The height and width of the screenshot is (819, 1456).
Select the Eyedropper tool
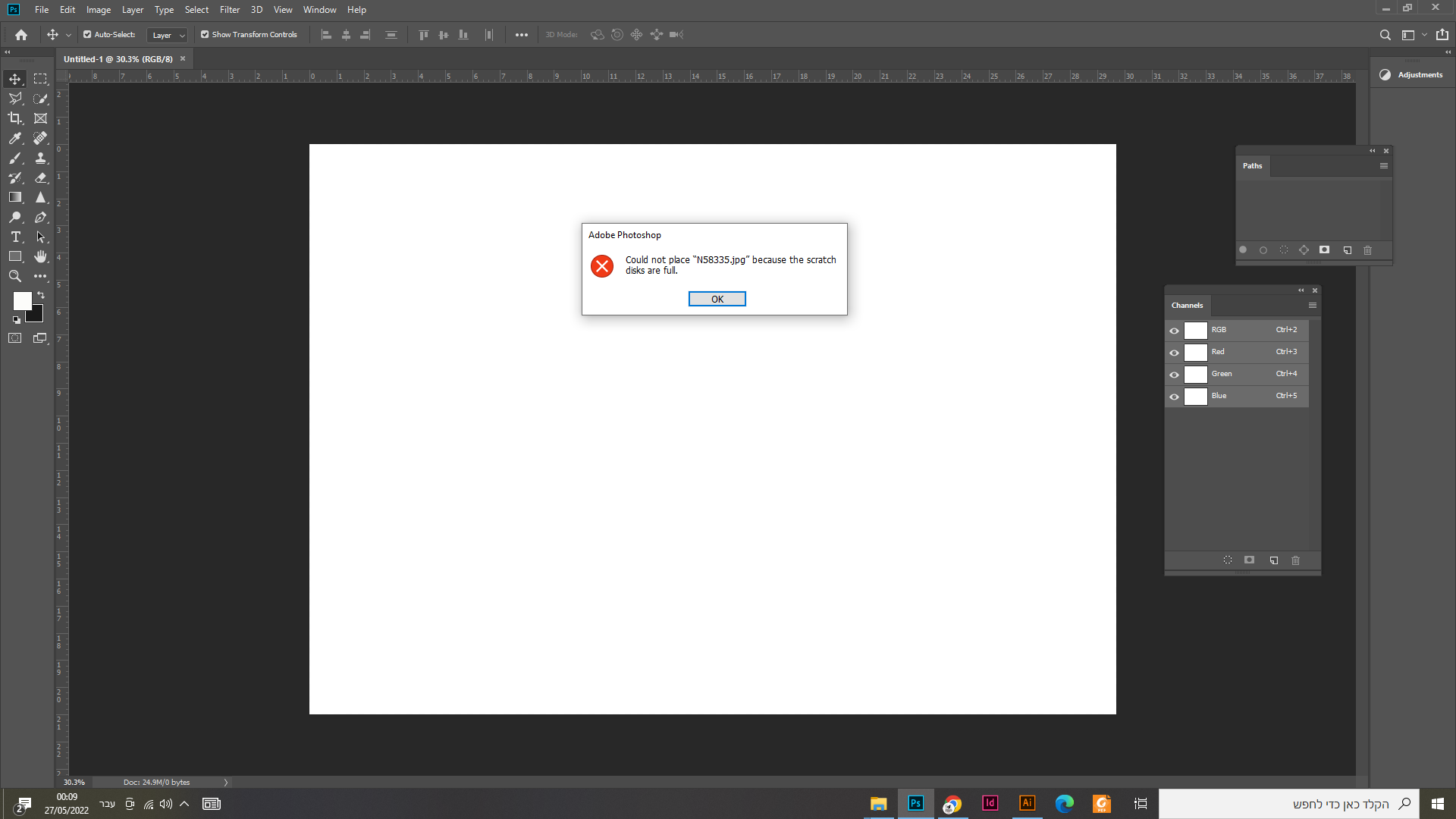(x=15, y=138)
